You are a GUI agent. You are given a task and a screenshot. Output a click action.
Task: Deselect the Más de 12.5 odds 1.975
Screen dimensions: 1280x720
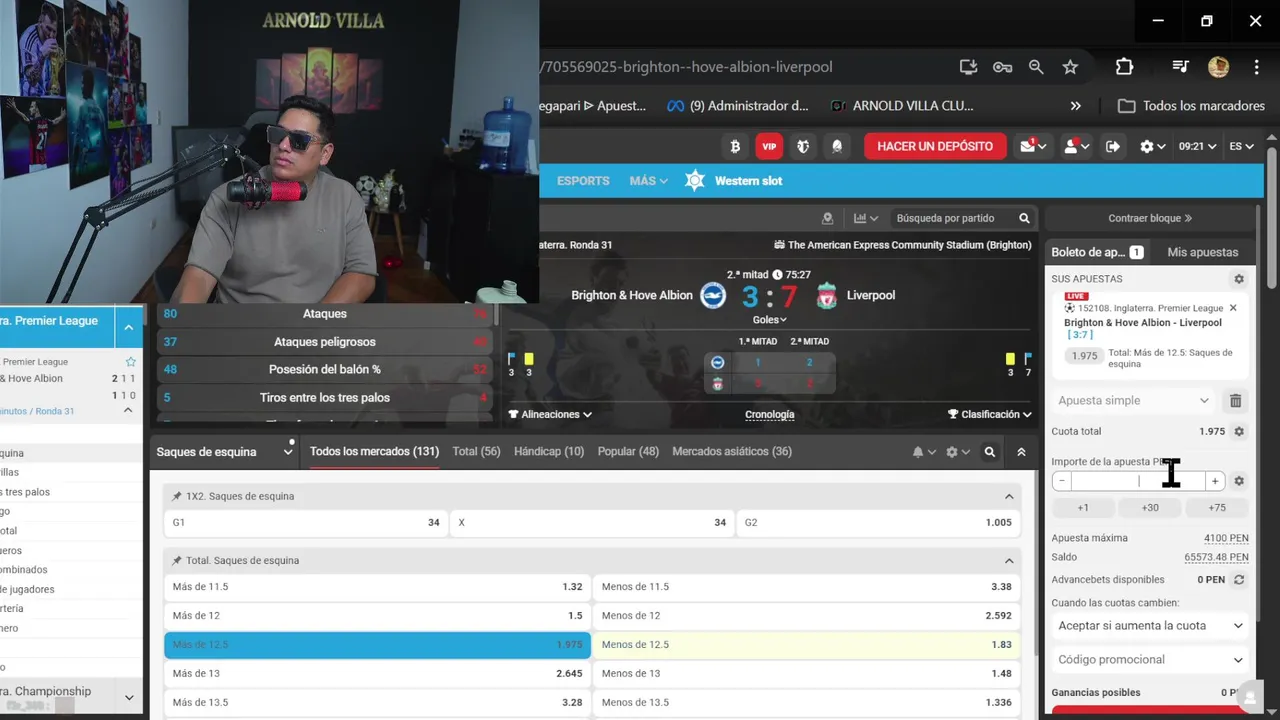(x=377, y=644)
